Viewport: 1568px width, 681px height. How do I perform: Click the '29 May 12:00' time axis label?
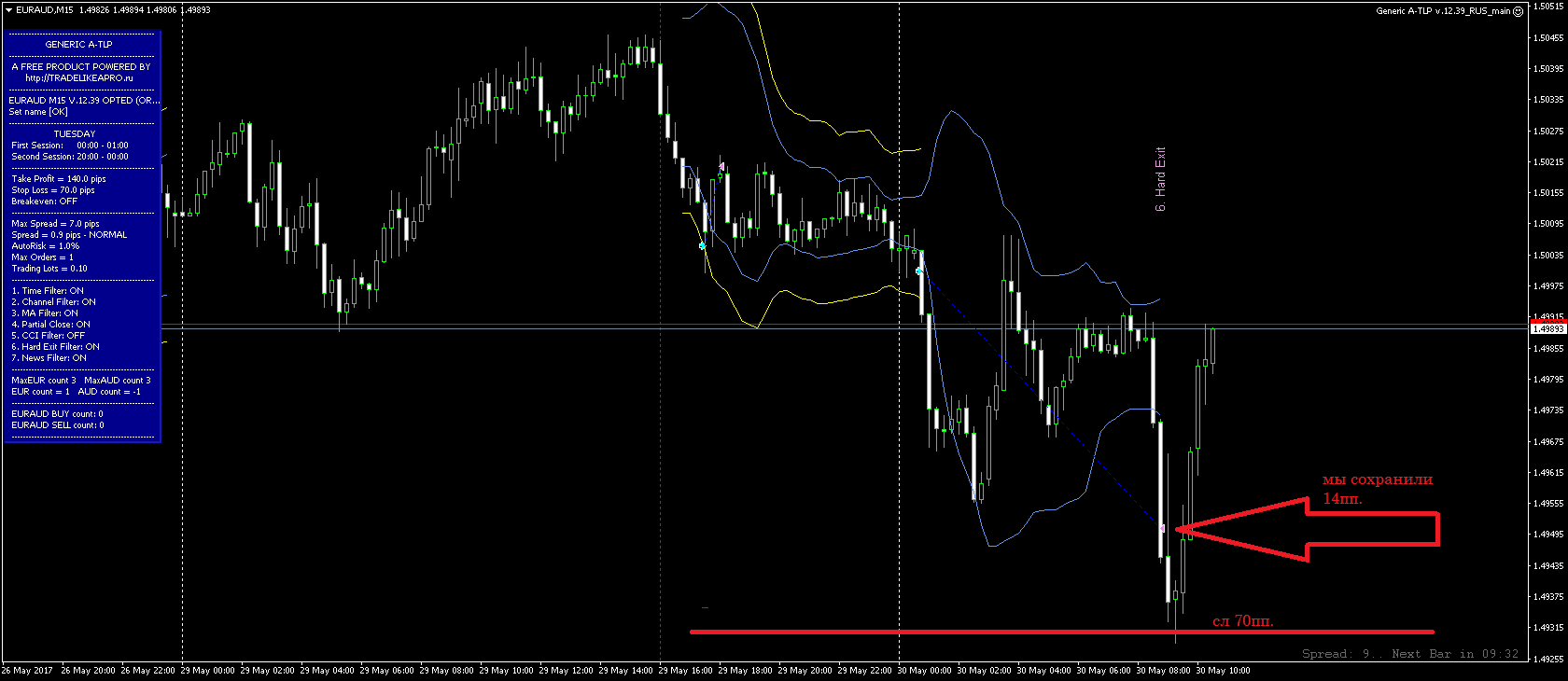tap(567, 671)
